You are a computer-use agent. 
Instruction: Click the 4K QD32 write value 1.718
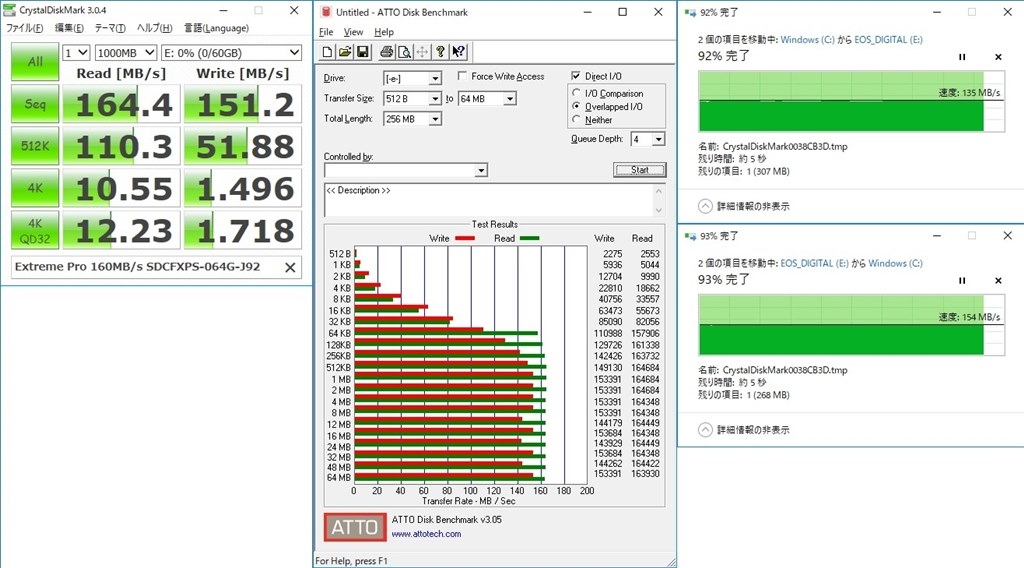coord(243,230)
